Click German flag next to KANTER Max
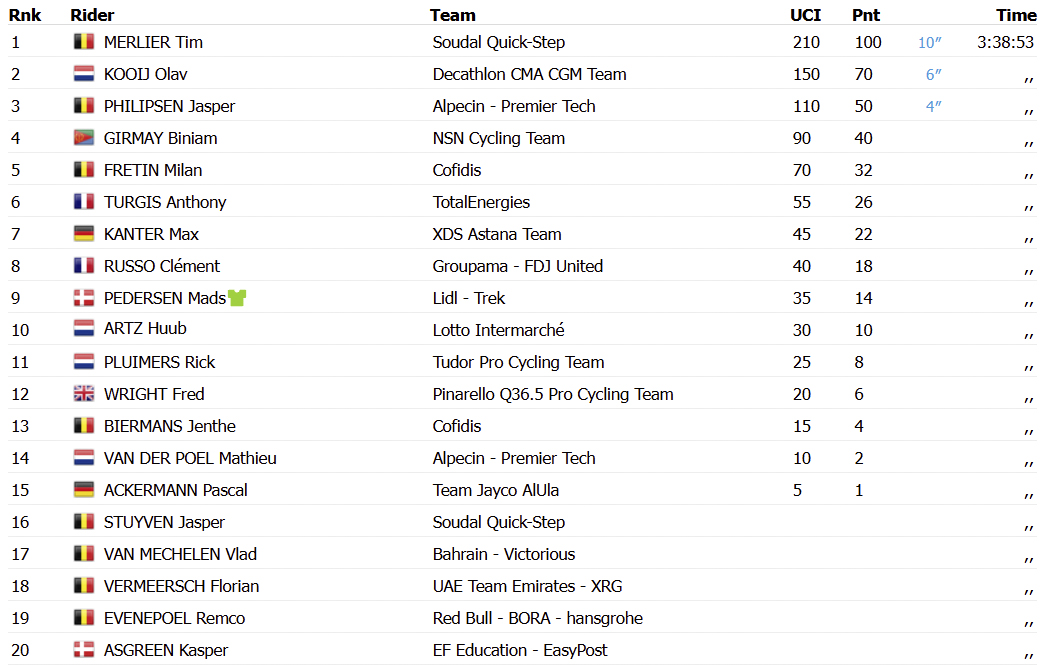Image resolution: width=1049 pixels, height=665 pixels. (x=84, y=234)
